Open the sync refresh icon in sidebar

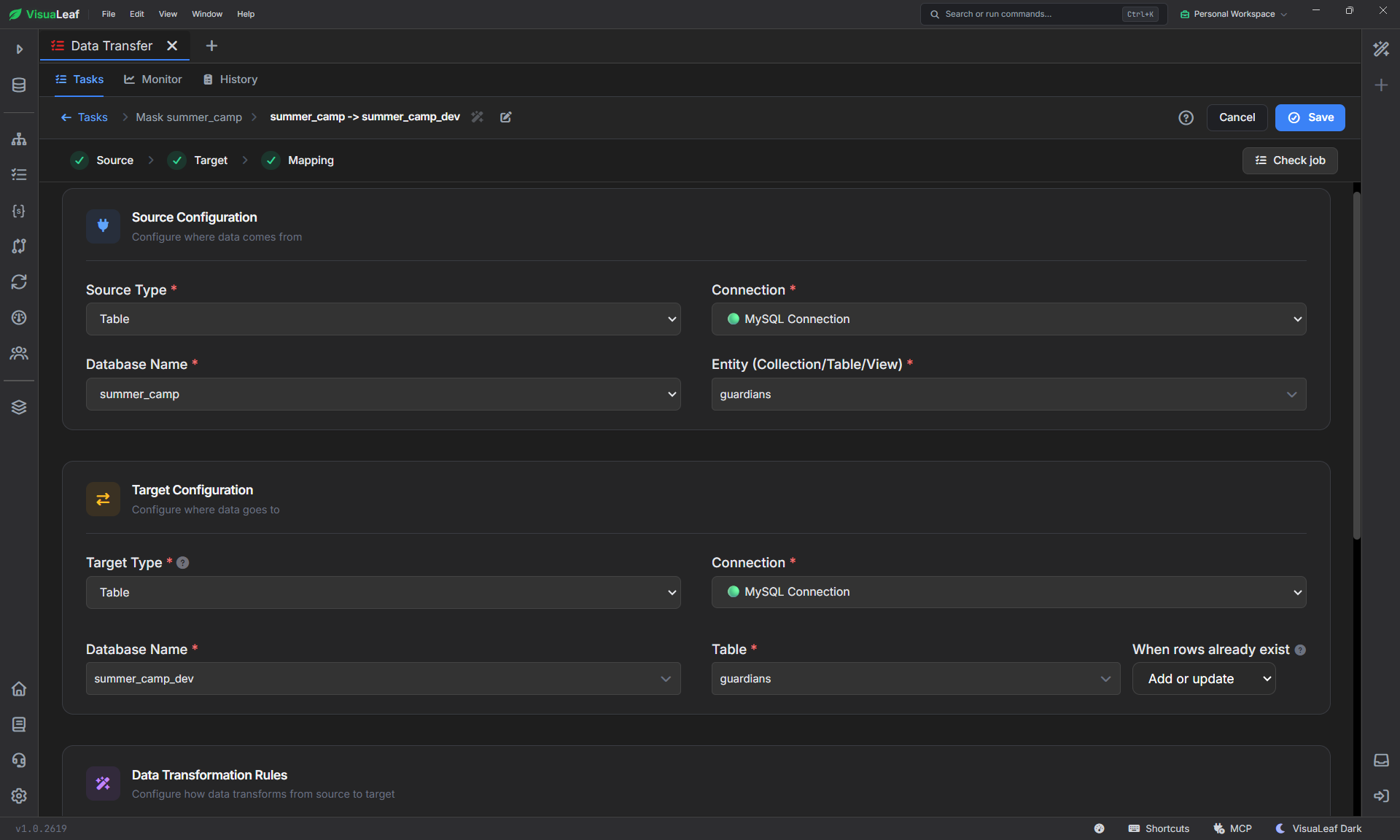pyautogui.click(x=19, y=281)
